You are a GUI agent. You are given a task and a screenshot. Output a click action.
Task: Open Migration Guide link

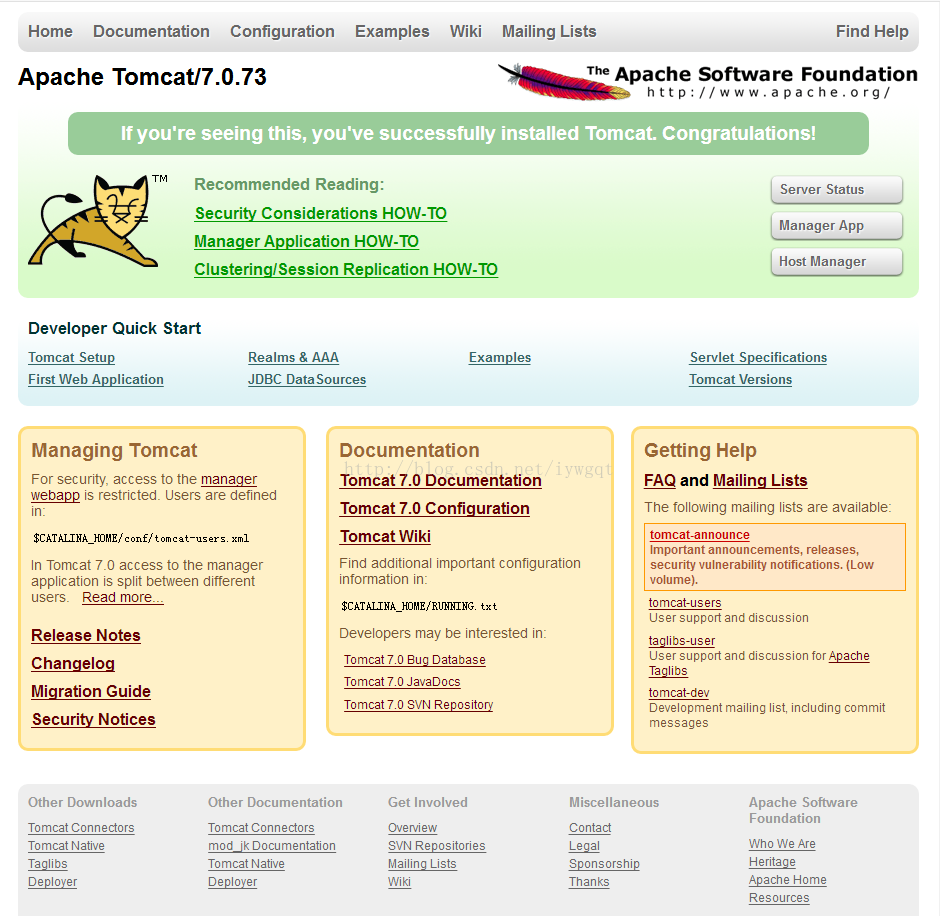coord(91,692)
